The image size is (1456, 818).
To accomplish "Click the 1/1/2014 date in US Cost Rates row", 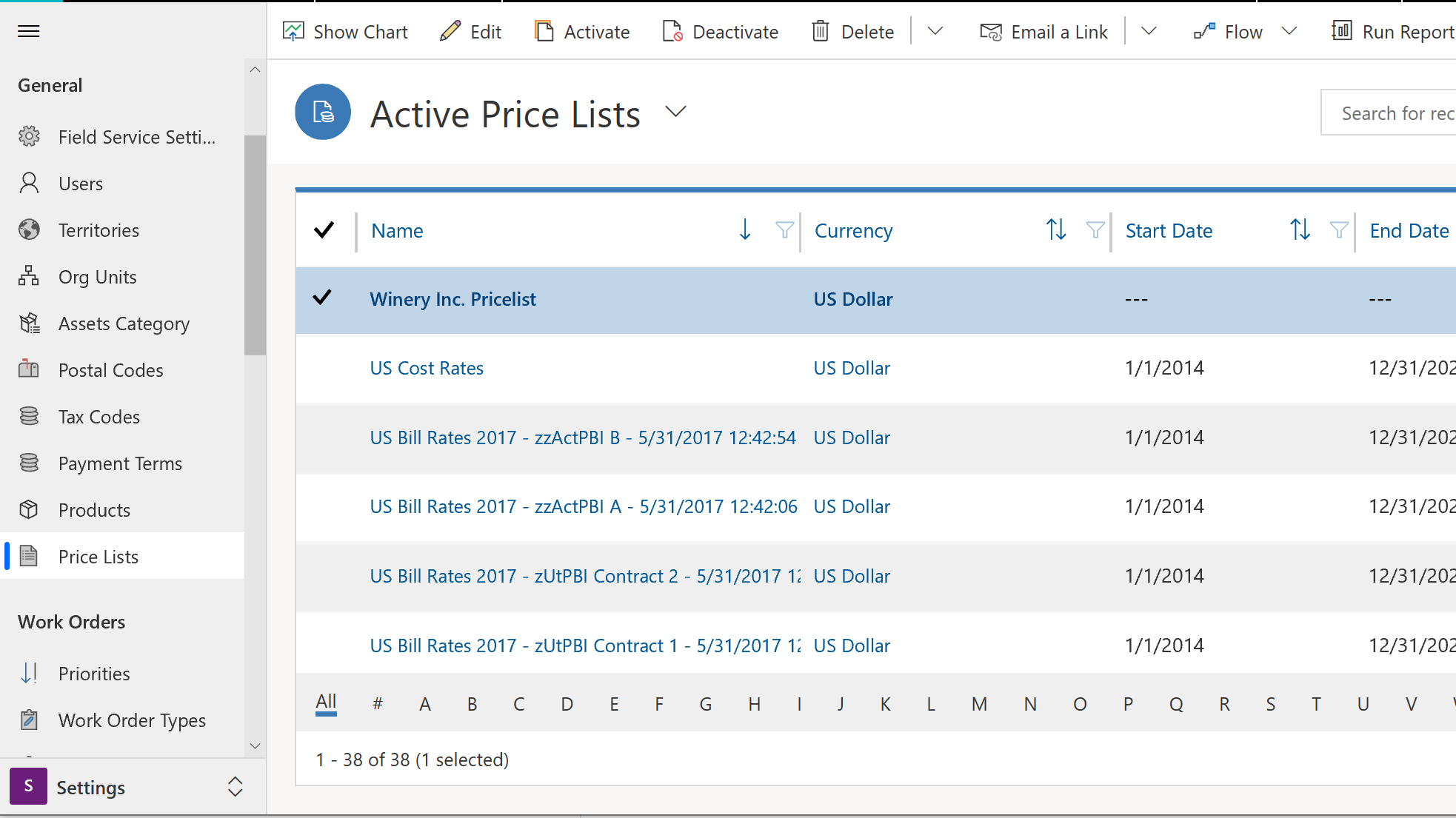I will coord(1164,368).
